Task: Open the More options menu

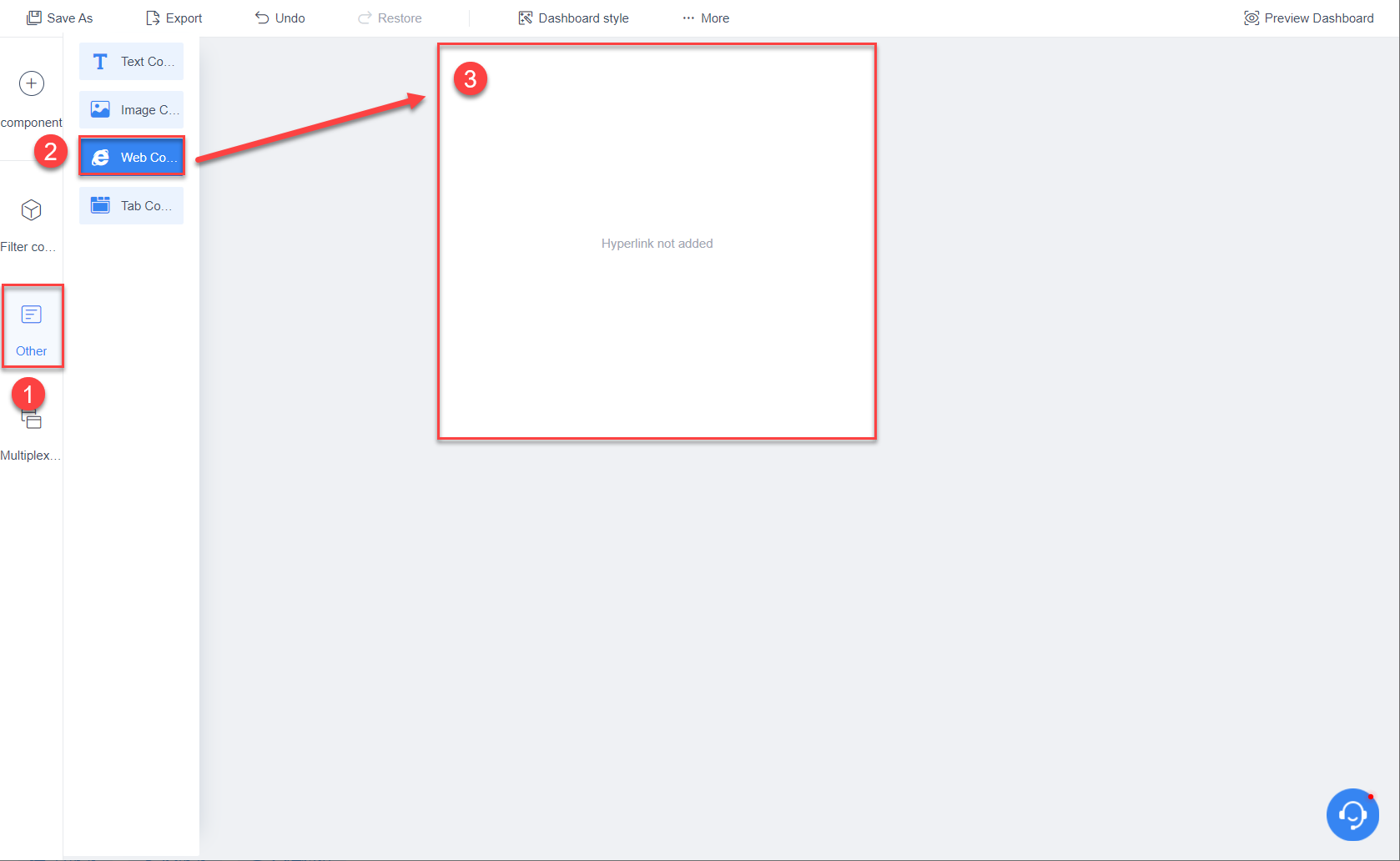Action: (706, 18)
